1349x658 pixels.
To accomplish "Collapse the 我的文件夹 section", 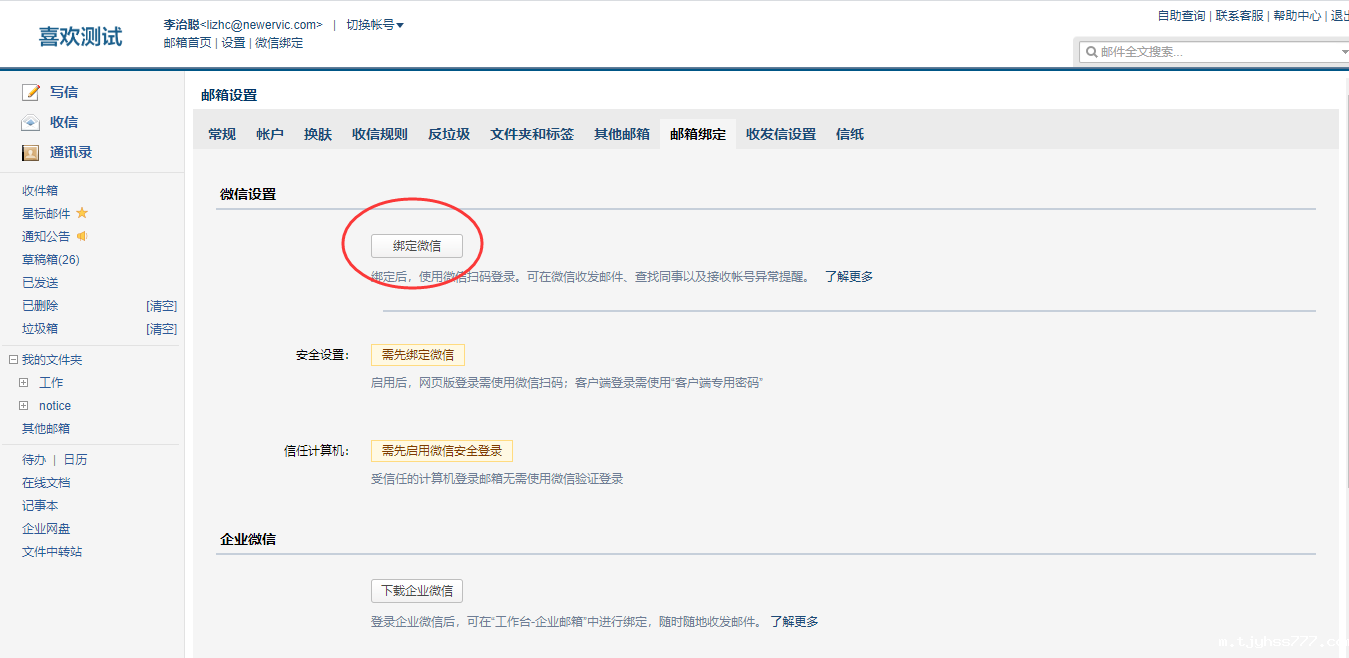I will 13,360.
